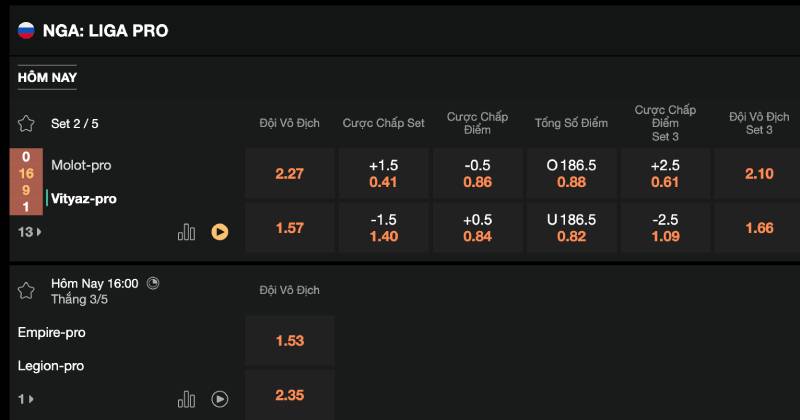Choose Empire-pro winner odds 1.53
This screenshot has height=420, width=800.
[290, 341]
